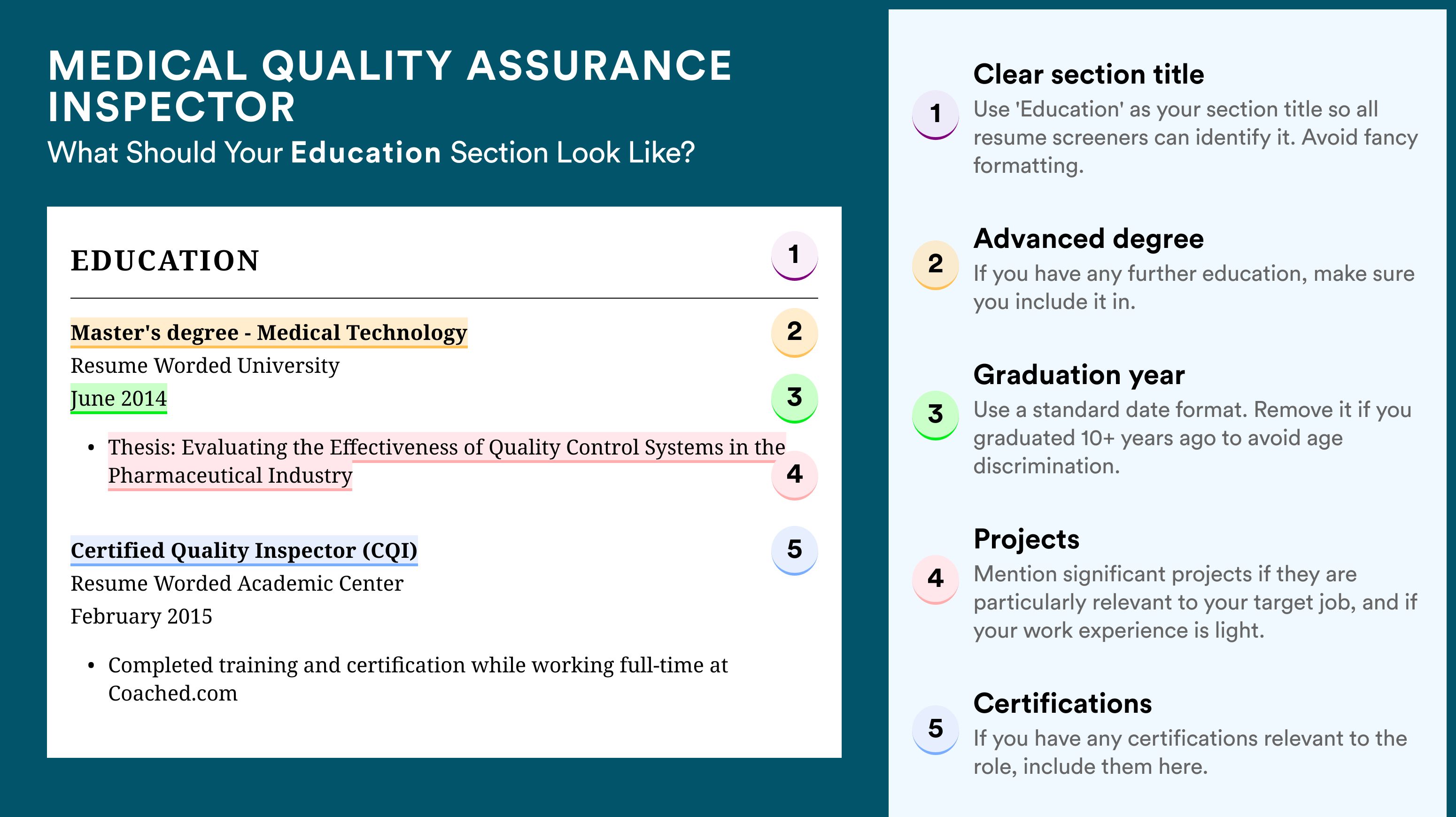
Task: Click the orange number 2 badge in resume
Action: tap(794, 332)
